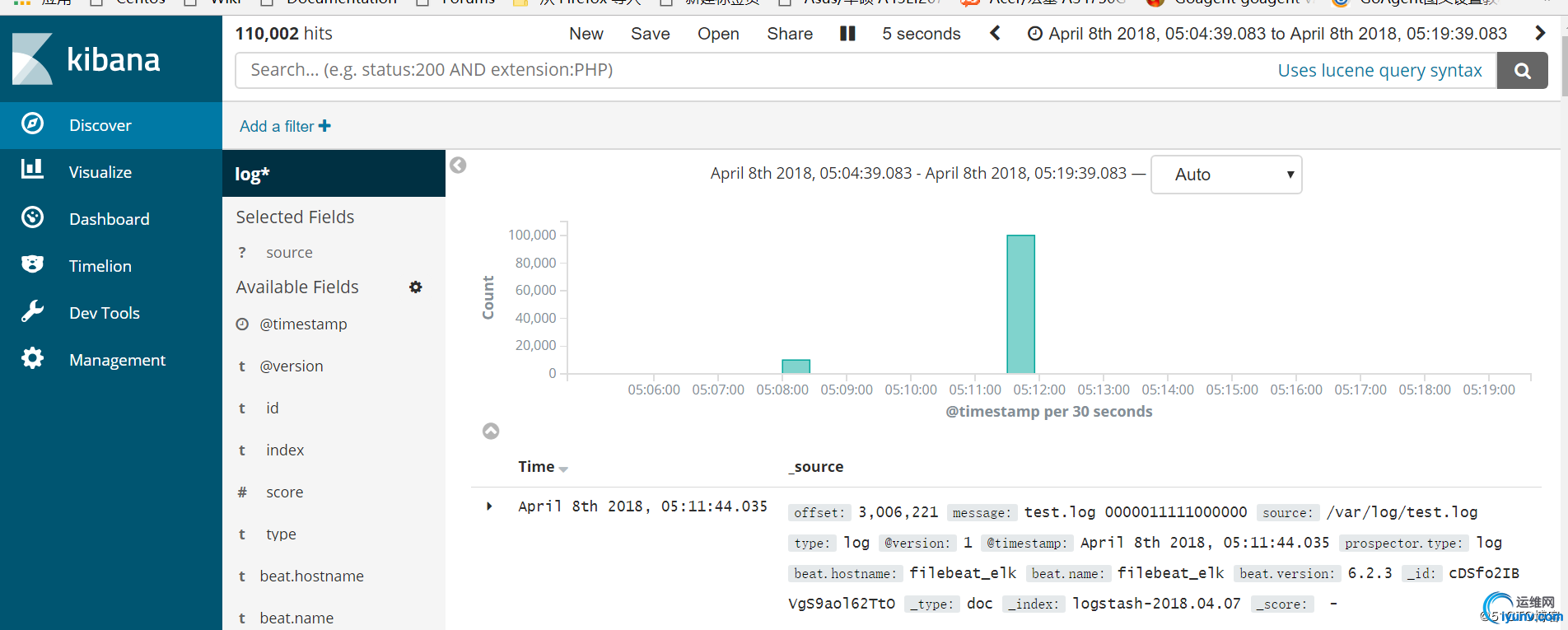Screen dimensions: 1568x630
Task: Open the time range picker text
Action: click(x=1277, y=34)
